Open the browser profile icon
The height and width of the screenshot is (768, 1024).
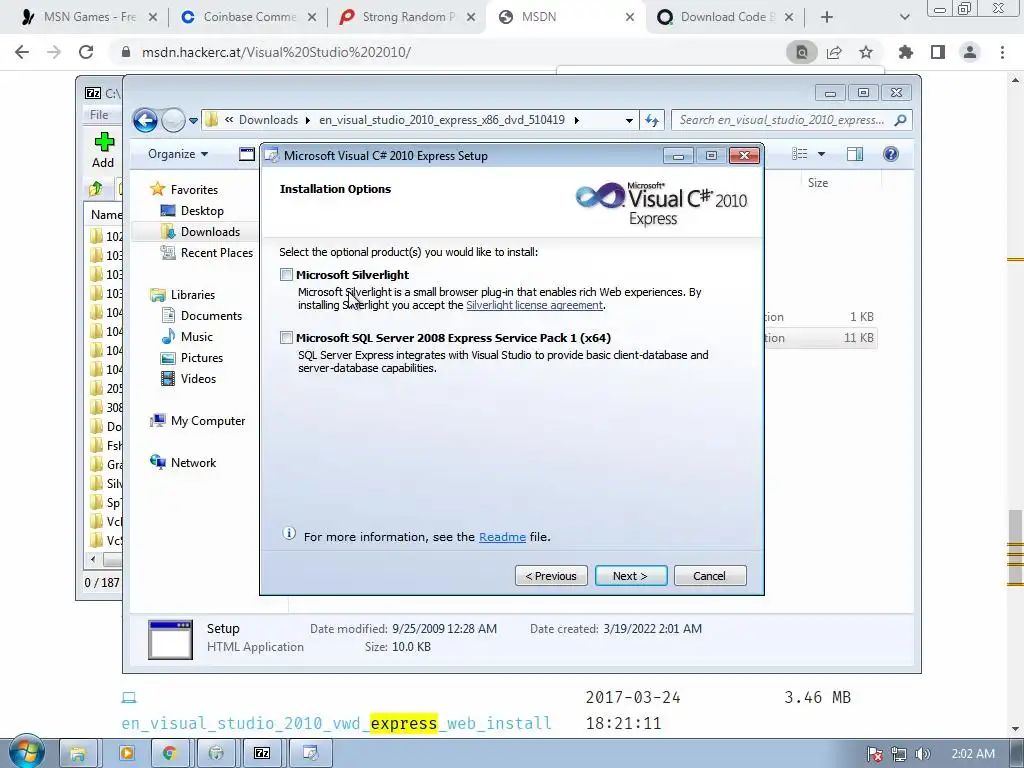970,52
